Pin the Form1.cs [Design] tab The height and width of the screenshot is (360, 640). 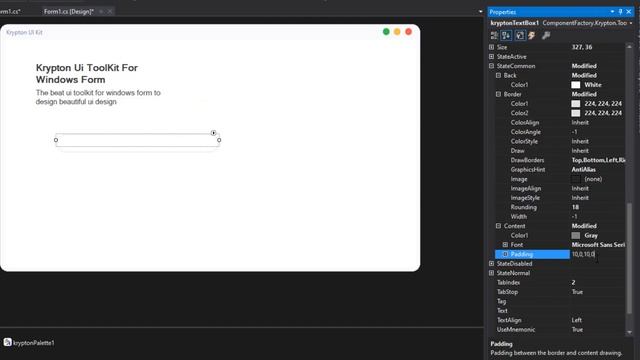101,11
